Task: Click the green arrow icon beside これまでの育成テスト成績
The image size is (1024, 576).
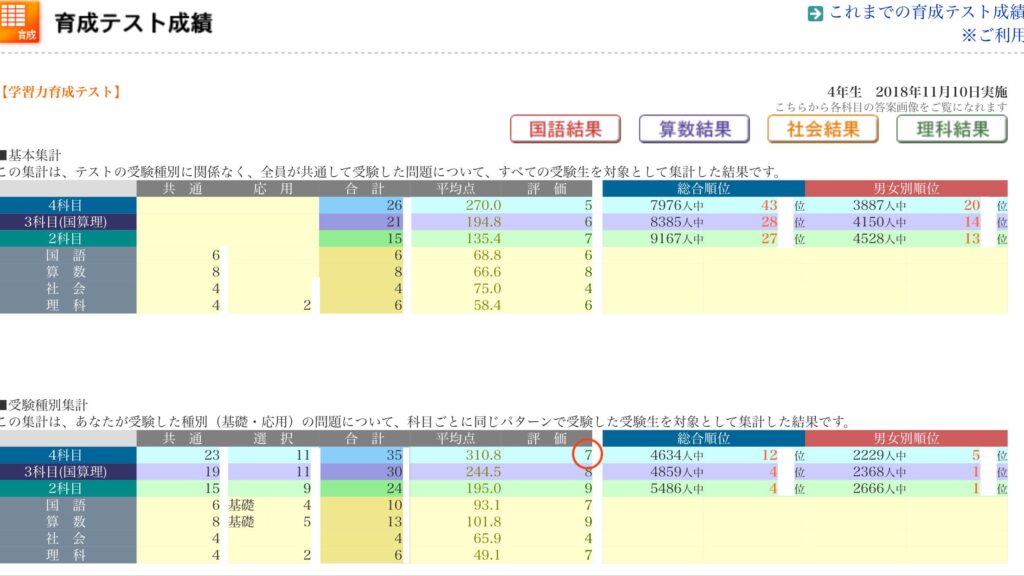Action: [x=815, y=13]
